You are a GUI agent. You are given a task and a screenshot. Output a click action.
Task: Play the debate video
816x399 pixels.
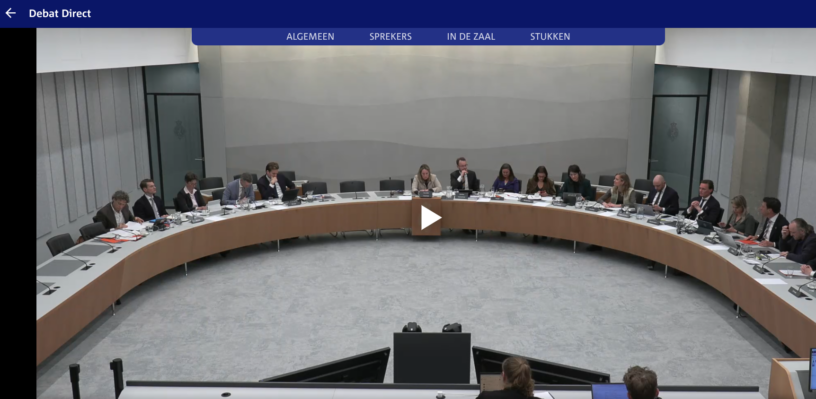pyautogui.click(x=430, y=217)
